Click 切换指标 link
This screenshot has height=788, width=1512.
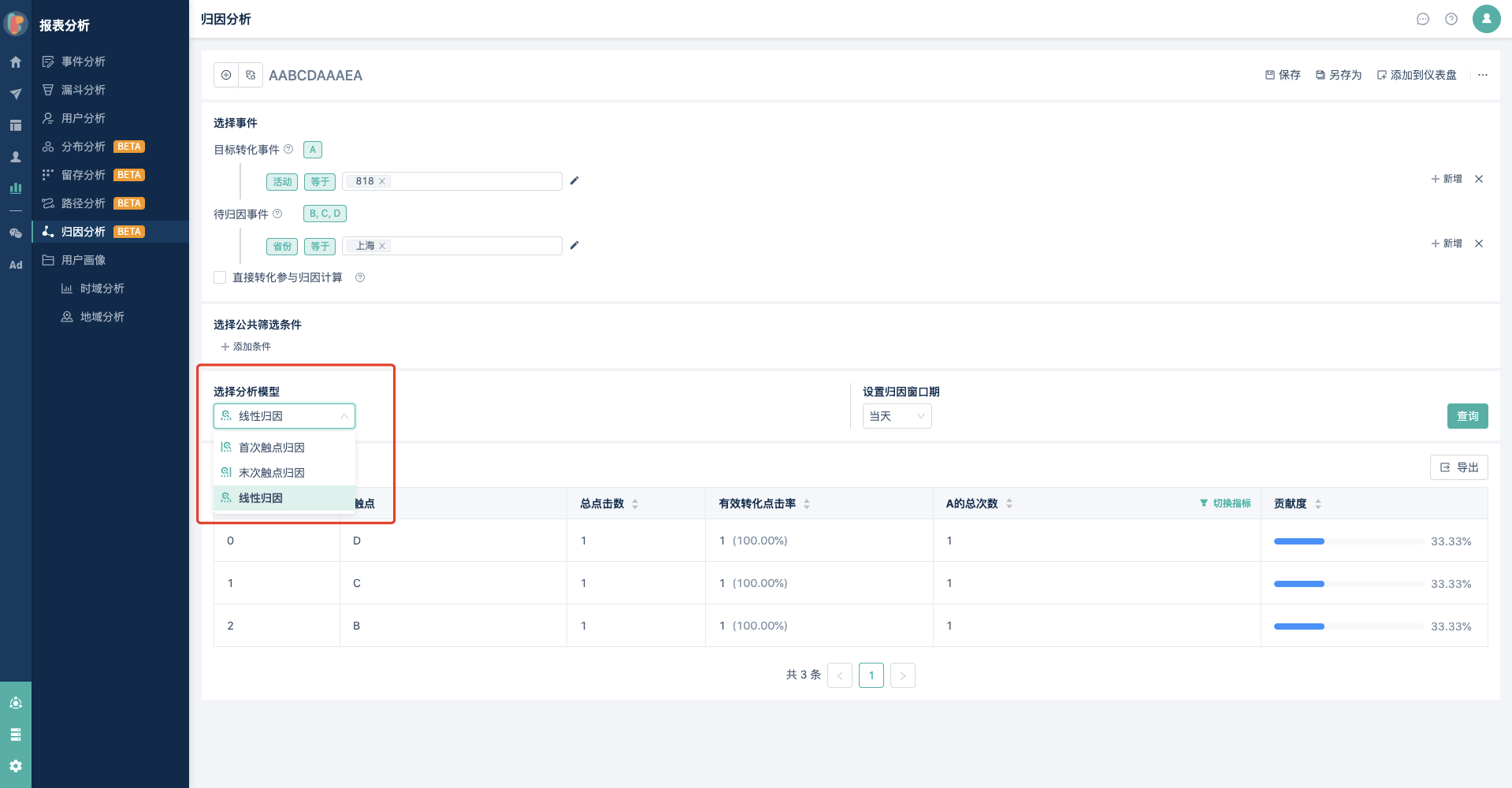[x=1225, y=504]
